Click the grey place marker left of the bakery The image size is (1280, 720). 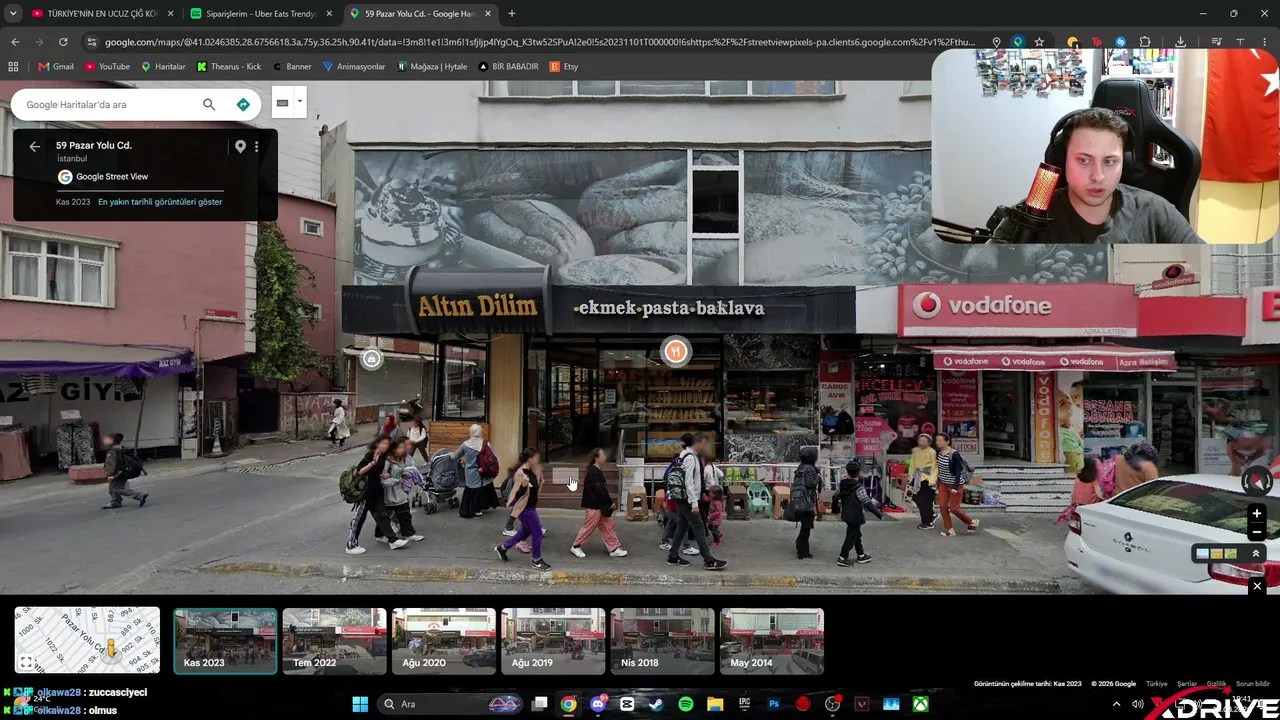[372, 359]
